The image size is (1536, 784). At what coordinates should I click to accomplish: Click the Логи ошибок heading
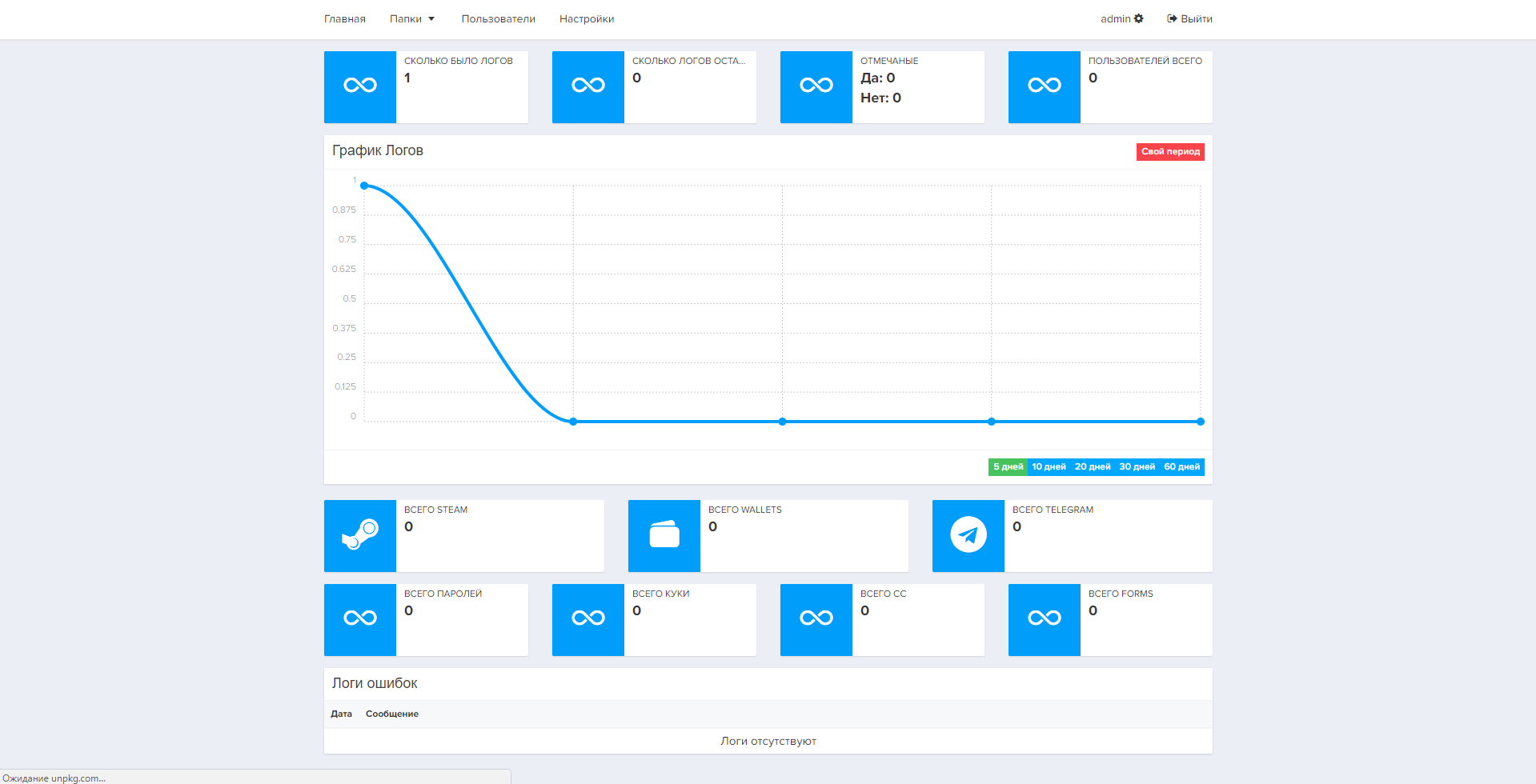[375, 683]
